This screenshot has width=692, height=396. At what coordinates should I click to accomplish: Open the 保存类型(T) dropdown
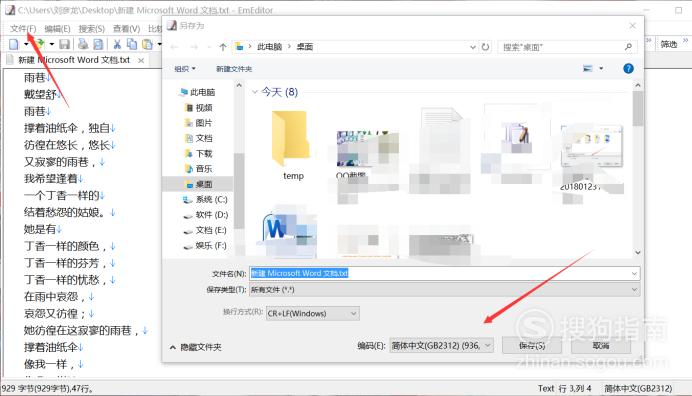point(444,290)
